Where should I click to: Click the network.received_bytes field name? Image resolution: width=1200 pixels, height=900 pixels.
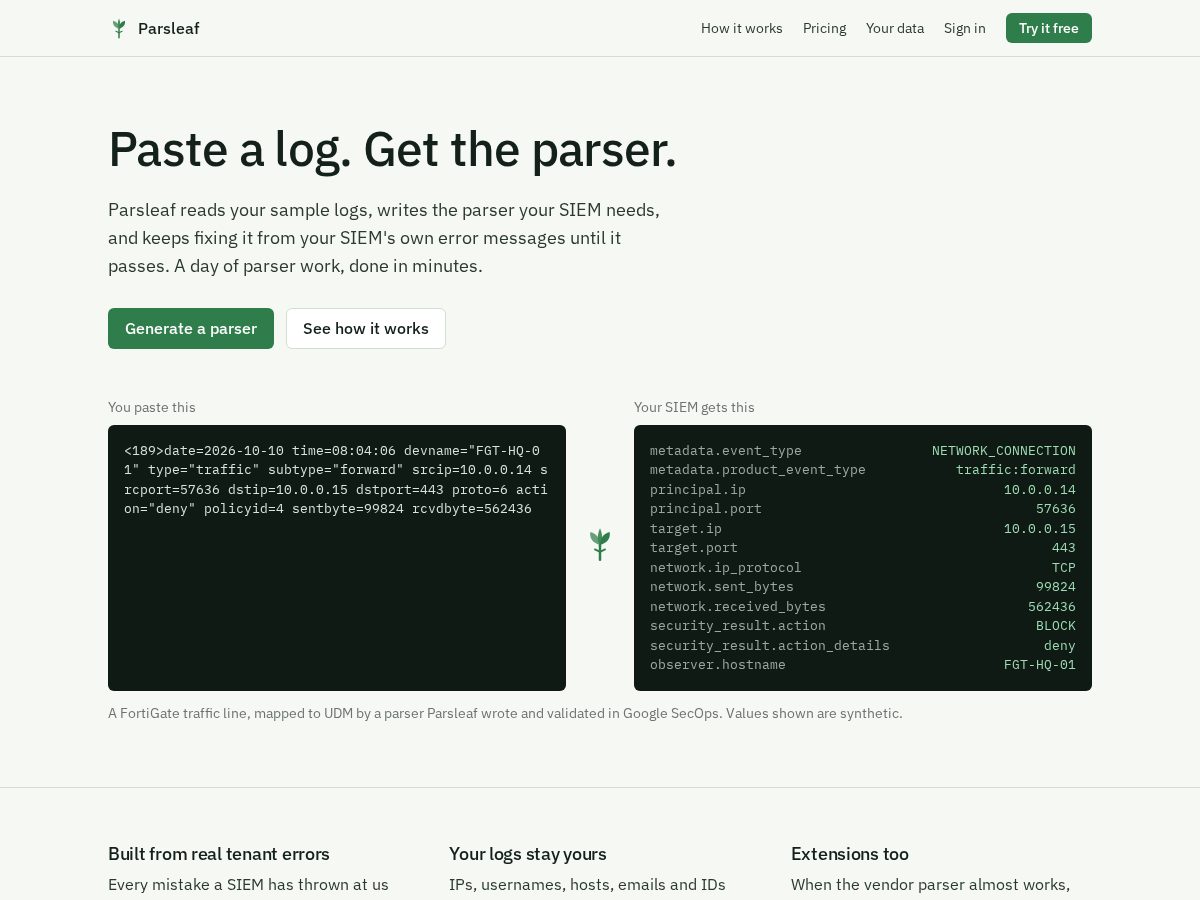[738, 607]
